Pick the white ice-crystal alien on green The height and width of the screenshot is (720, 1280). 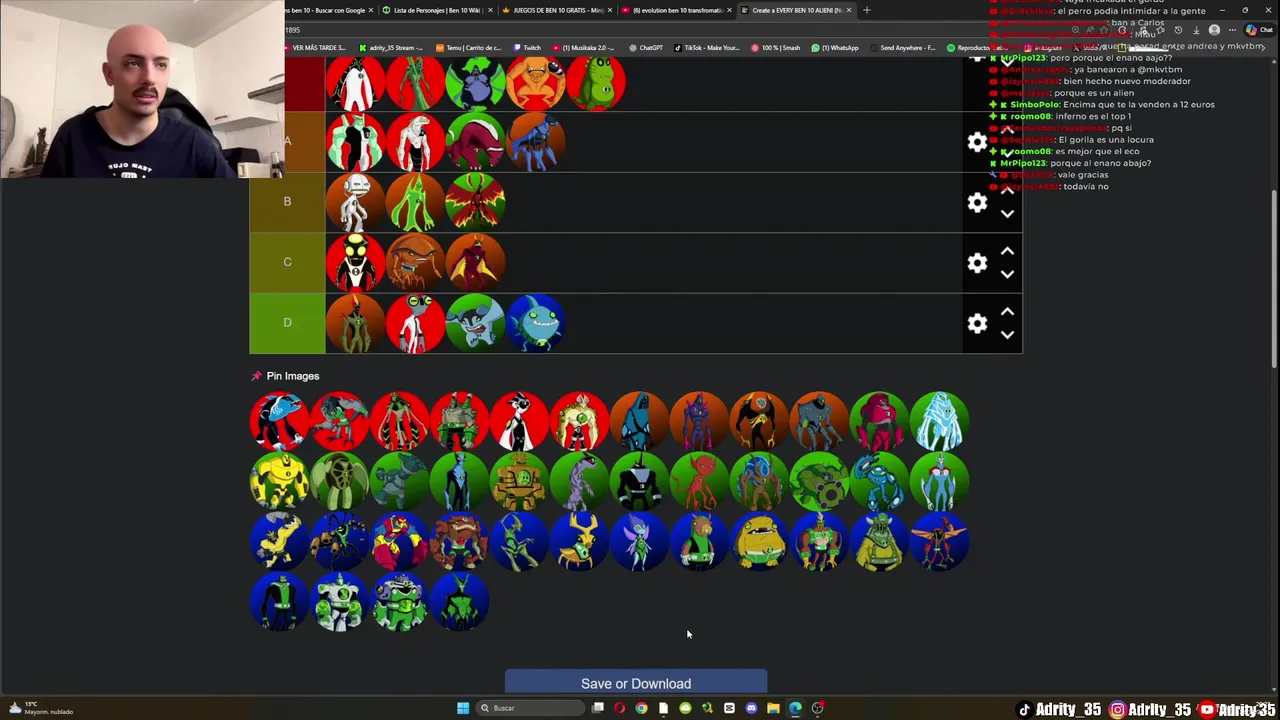tap(939, 421)
